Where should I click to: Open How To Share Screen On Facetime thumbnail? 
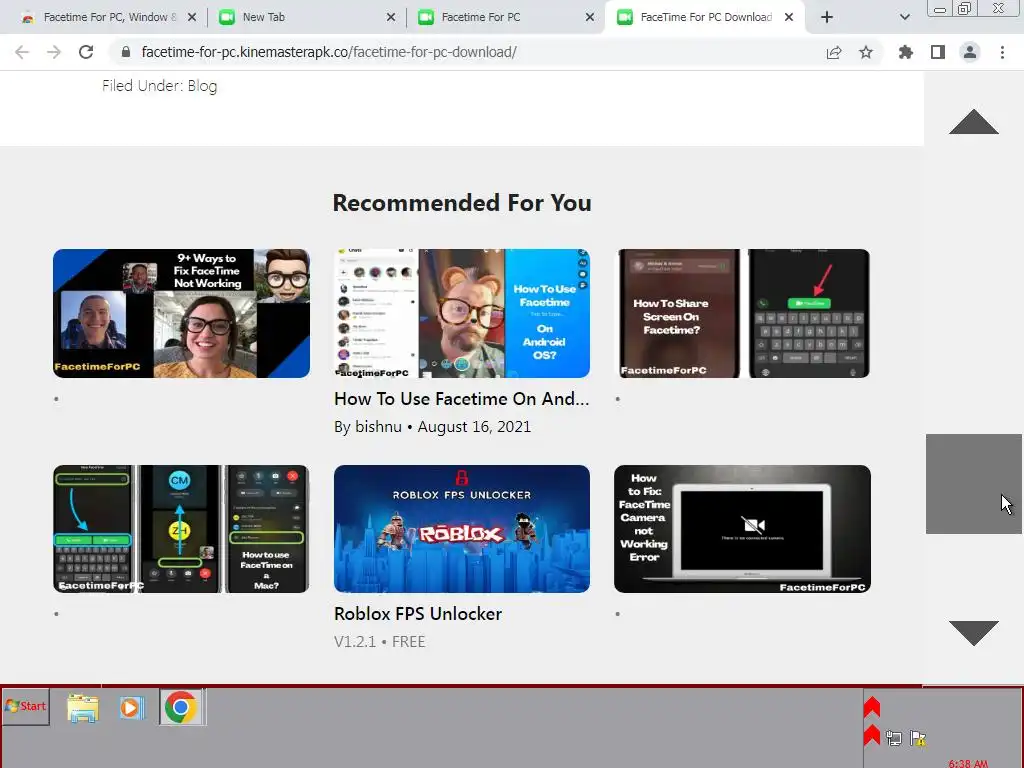(x=743, y=313)
